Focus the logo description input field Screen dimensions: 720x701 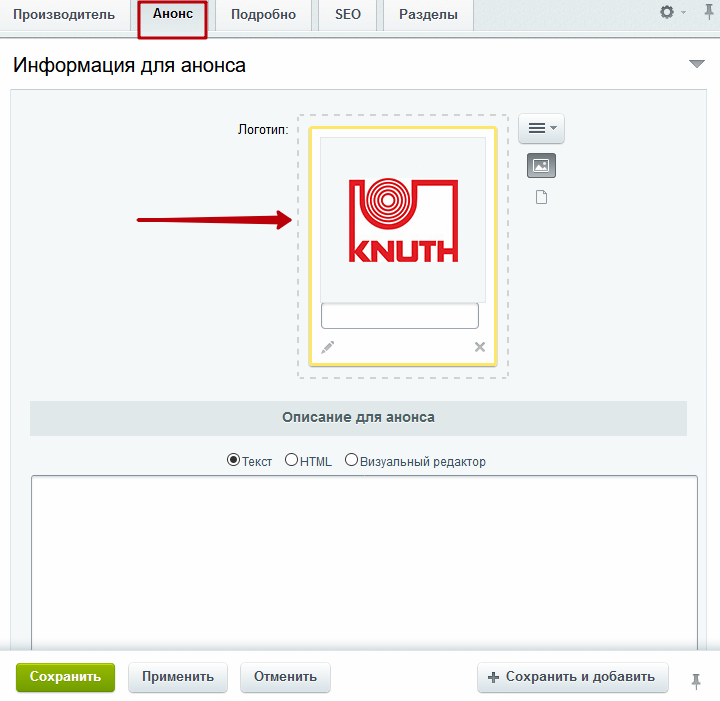pyautogui.click(x=399, y=315)
